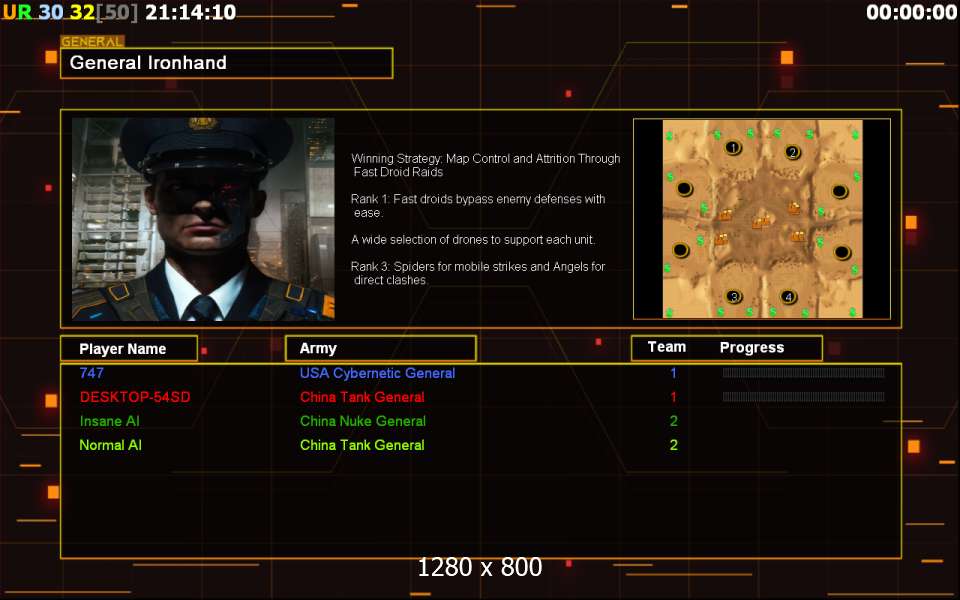Click supply dollar icon in map's northeast corner
This screenshot has width=960, height=600.
pyautogui.click(x=855, y=135)
